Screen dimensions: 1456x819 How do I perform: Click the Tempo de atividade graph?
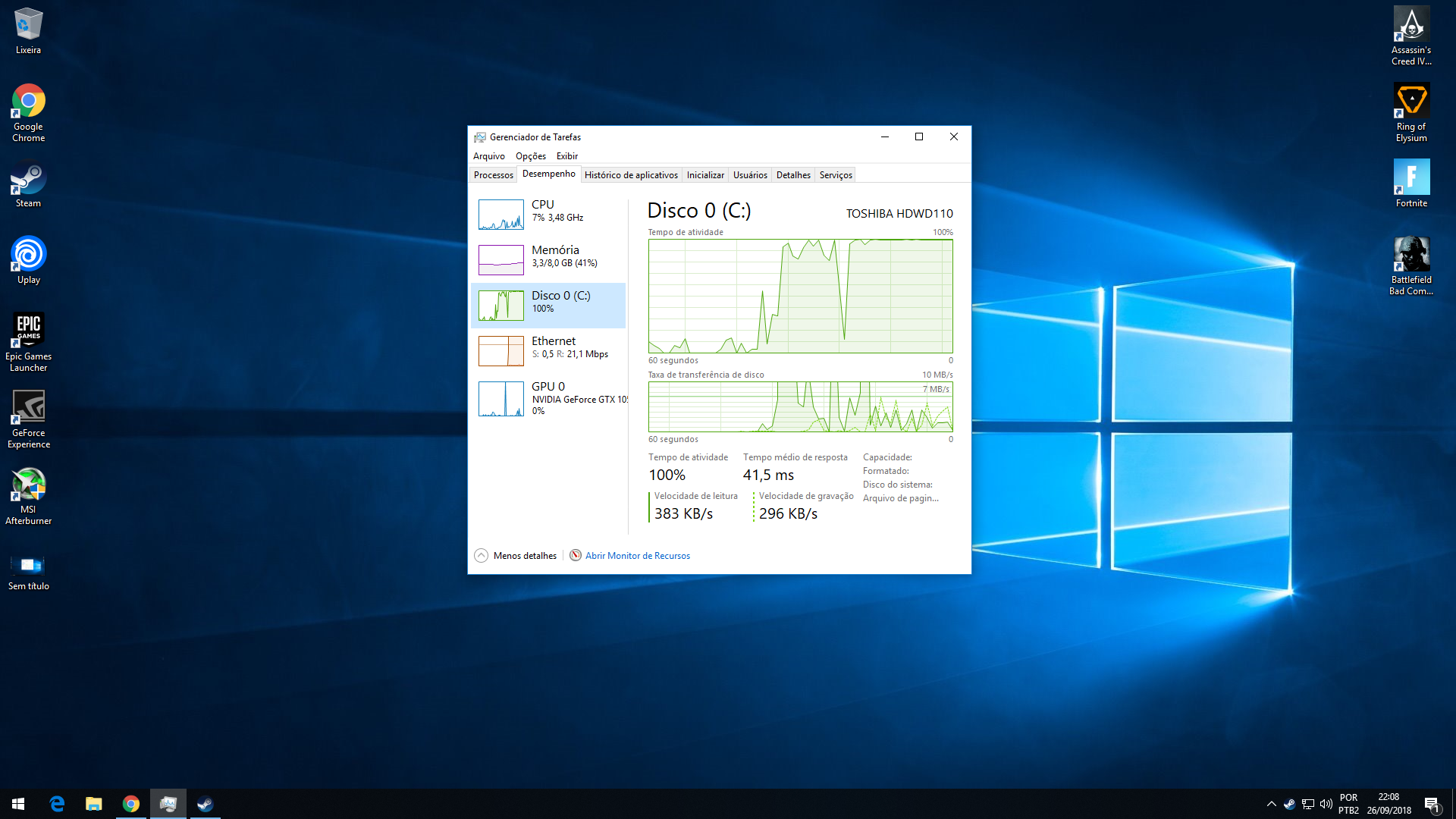[x=801, y=297]
